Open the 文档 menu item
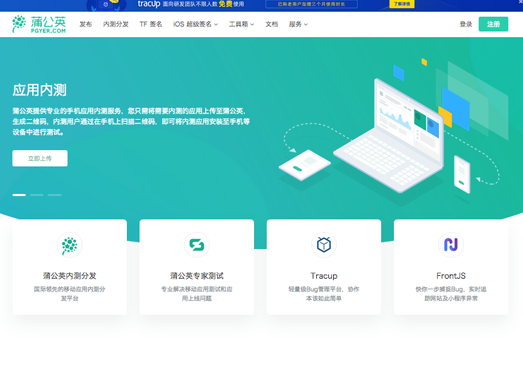 tap(272, 24)
